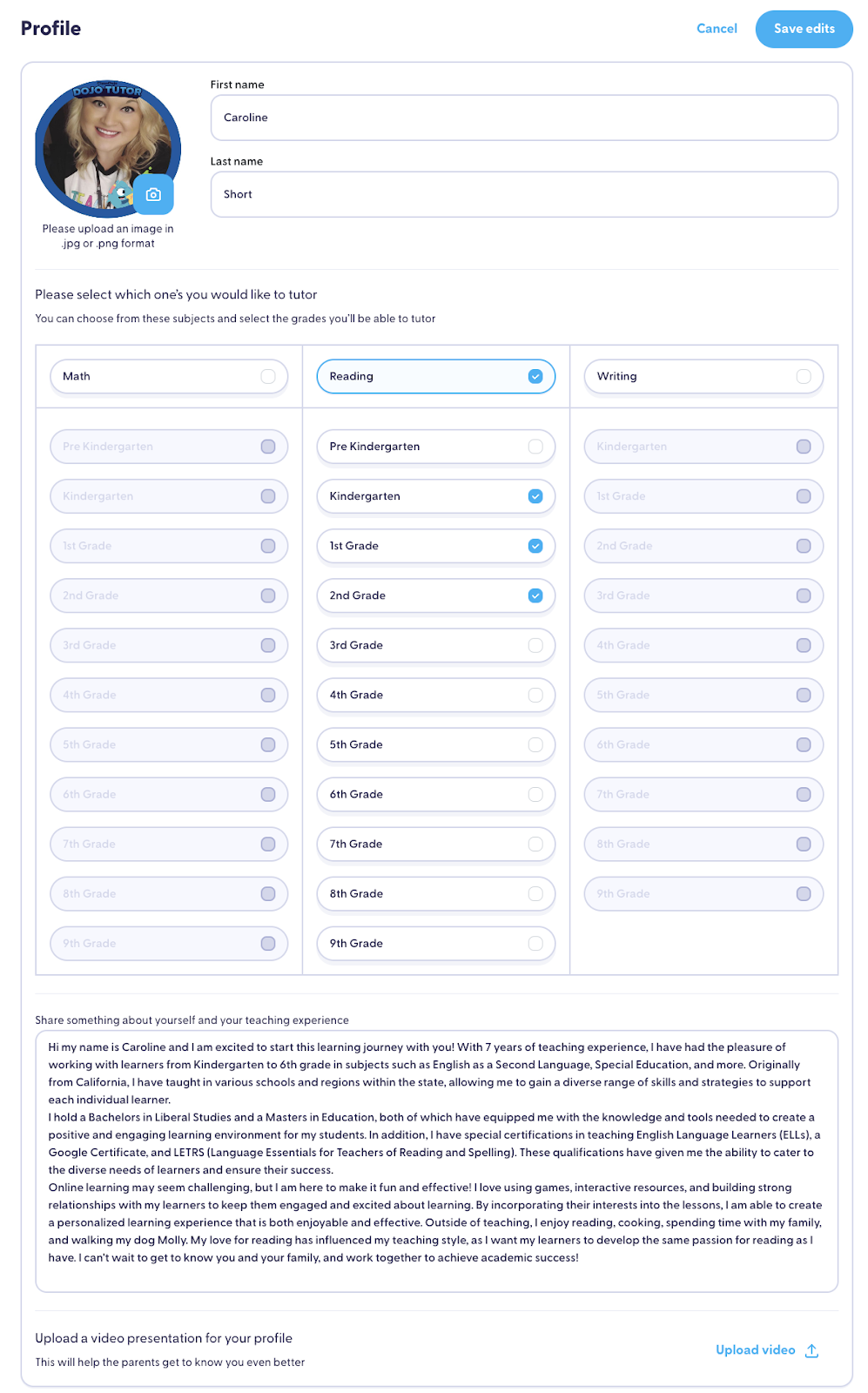Screen dimensions: 868x1393
Task: Click the Upload video link
Action: [x=755, y=1349]
